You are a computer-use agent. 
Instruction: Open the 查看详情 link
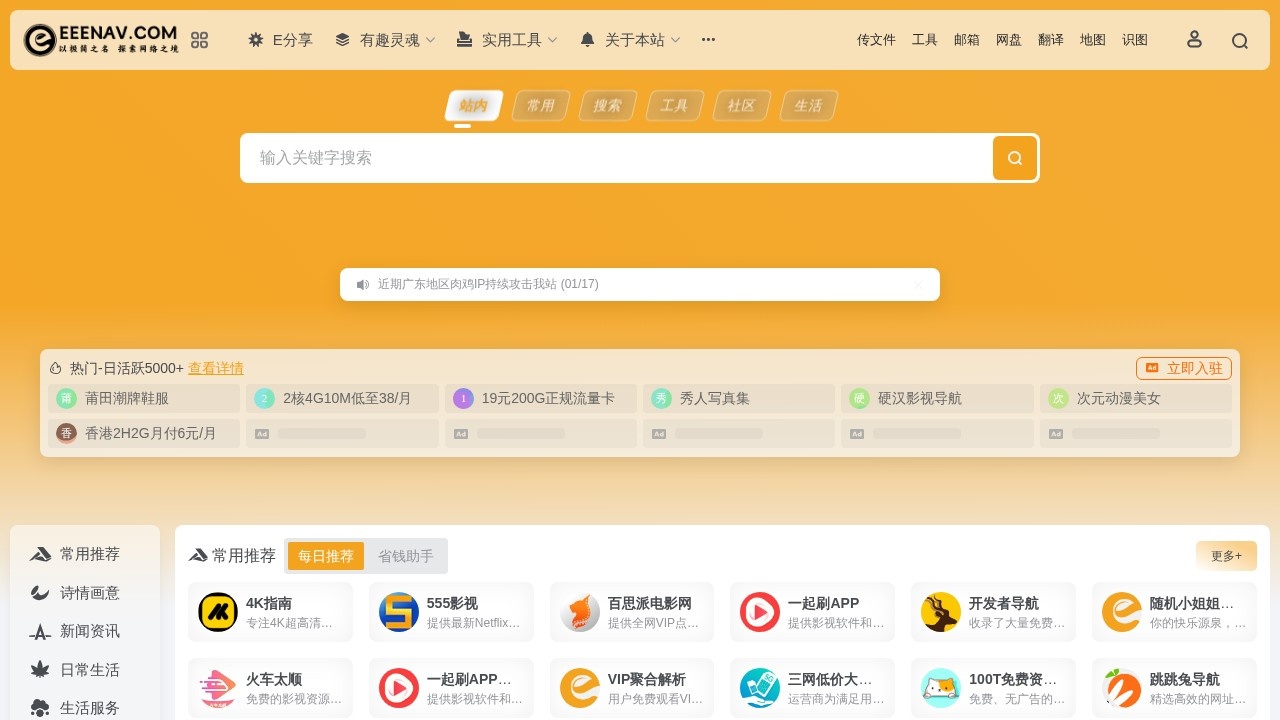(216, 368)
